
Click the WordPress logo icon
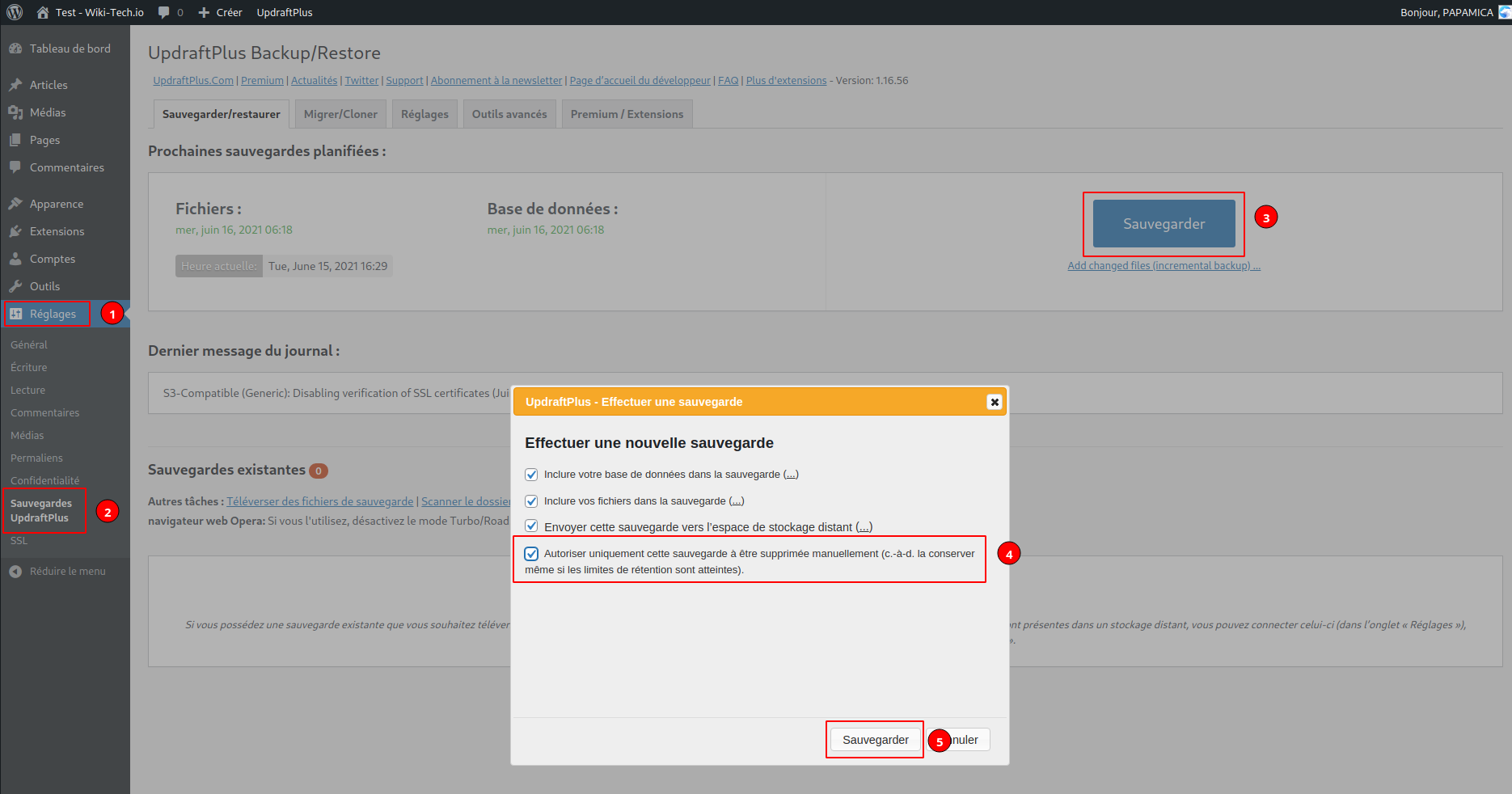point(15,12)
